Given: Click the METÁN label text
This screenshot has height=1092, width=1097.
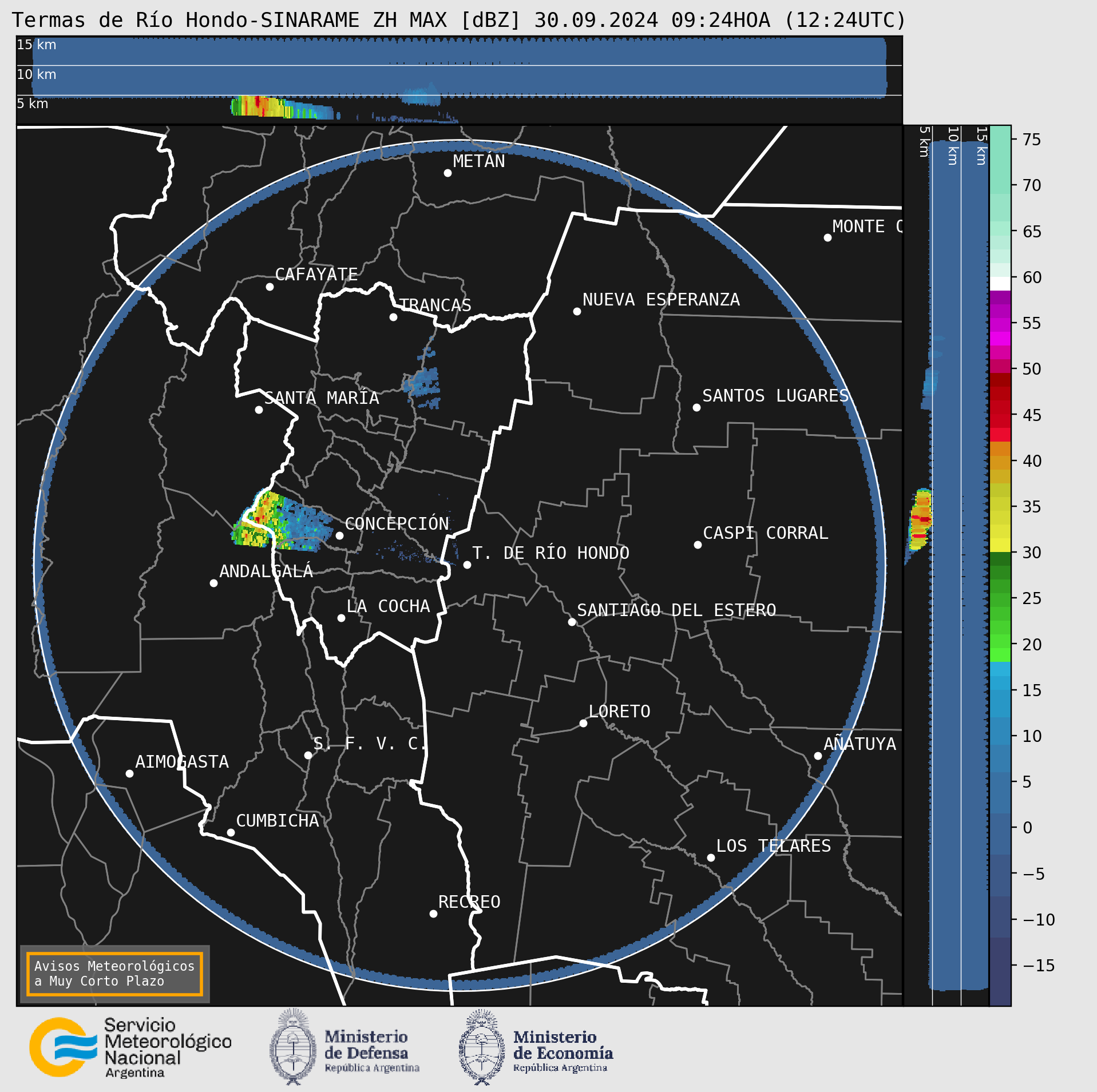Looking at the screenshot, I should pyautogui.click(x=479, y=161).
